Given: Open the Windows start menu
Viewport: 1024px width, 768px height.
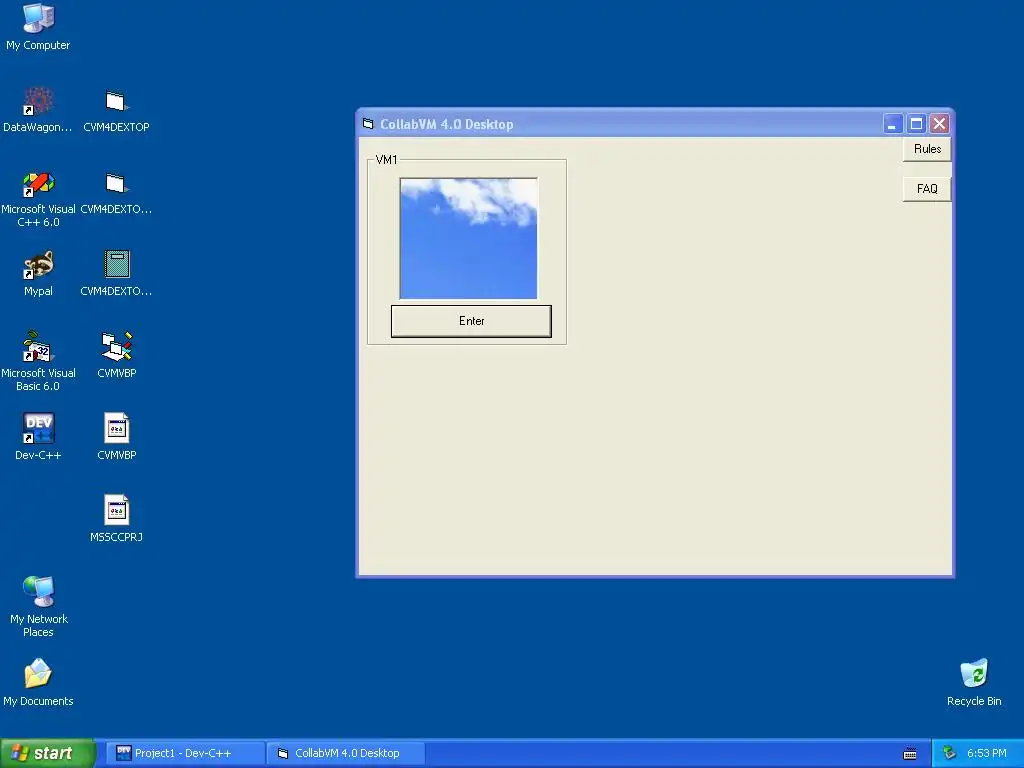Looking at the screenshot, I should 48,753.
